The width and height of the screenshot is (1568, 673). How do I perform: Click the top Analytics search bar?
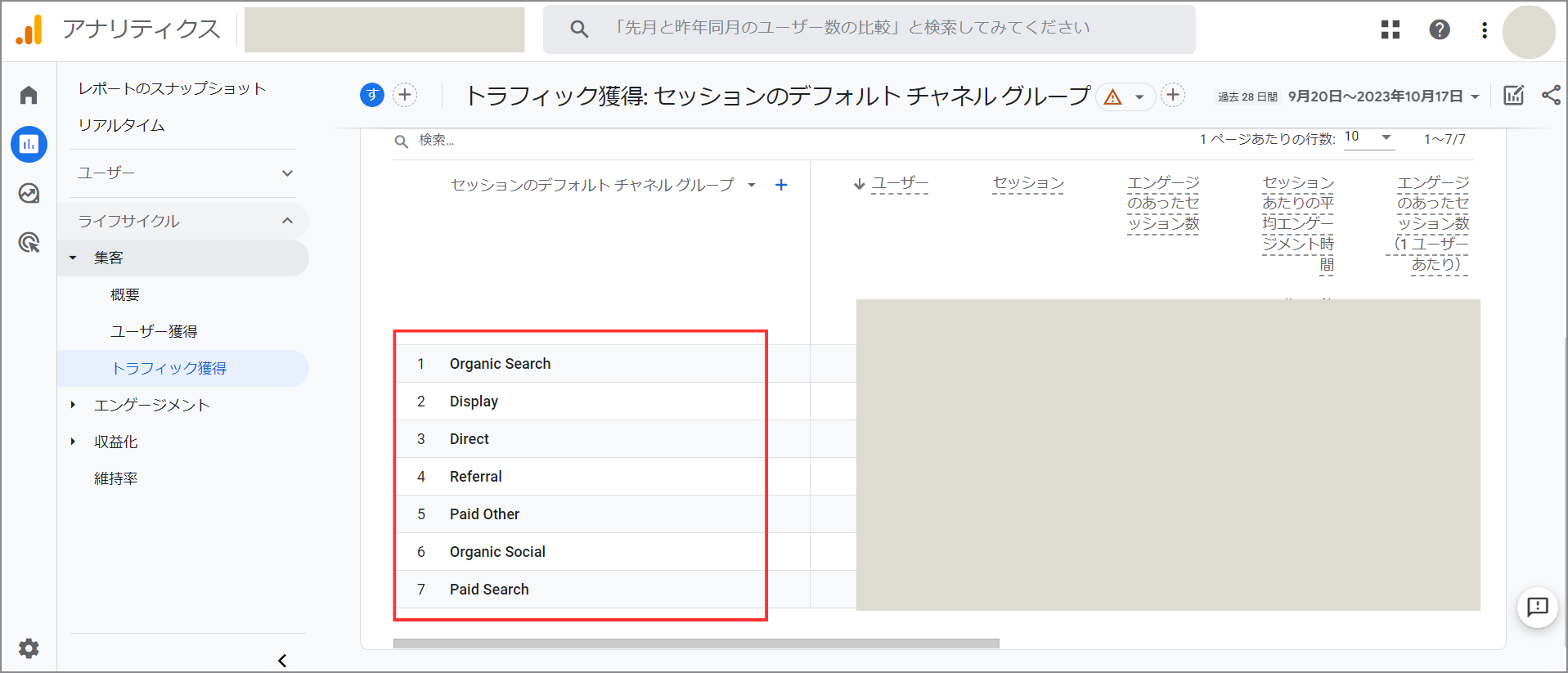tap(869, 29)
